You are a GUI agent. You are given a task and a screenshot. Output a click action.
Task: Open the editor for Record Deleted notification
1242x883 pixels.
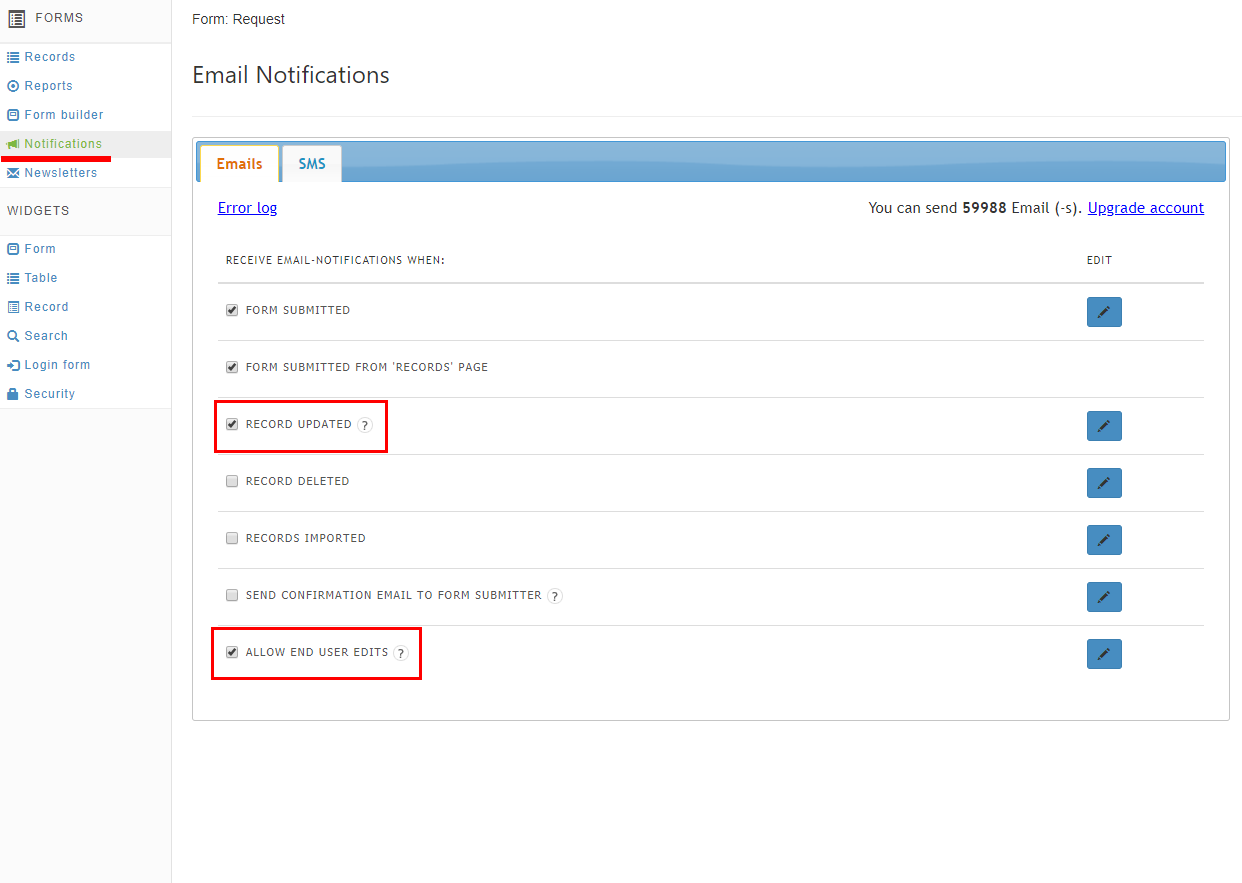click(1104, 483)
